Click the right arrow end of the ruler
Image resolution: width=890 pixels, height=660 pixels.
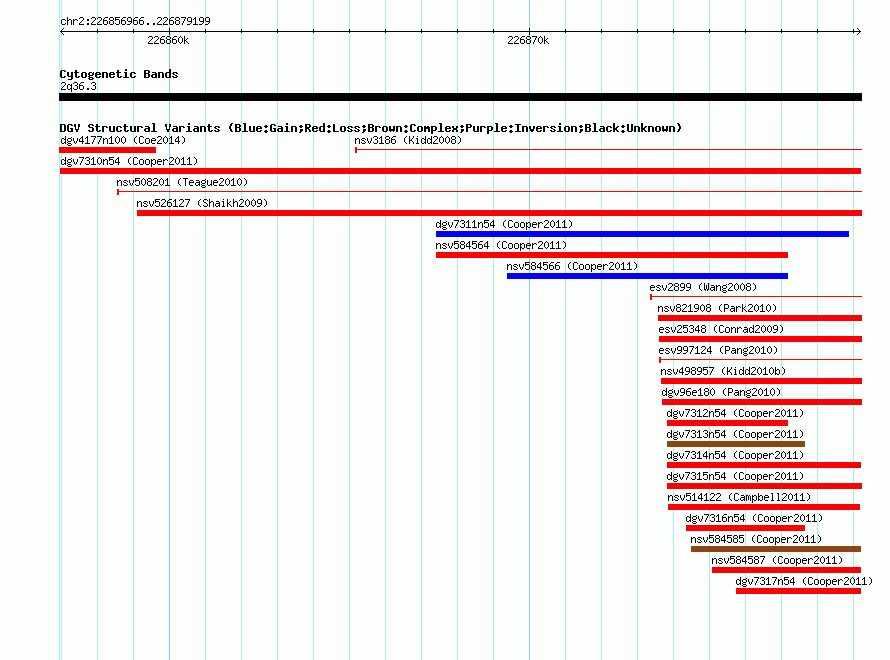[859, 32]
